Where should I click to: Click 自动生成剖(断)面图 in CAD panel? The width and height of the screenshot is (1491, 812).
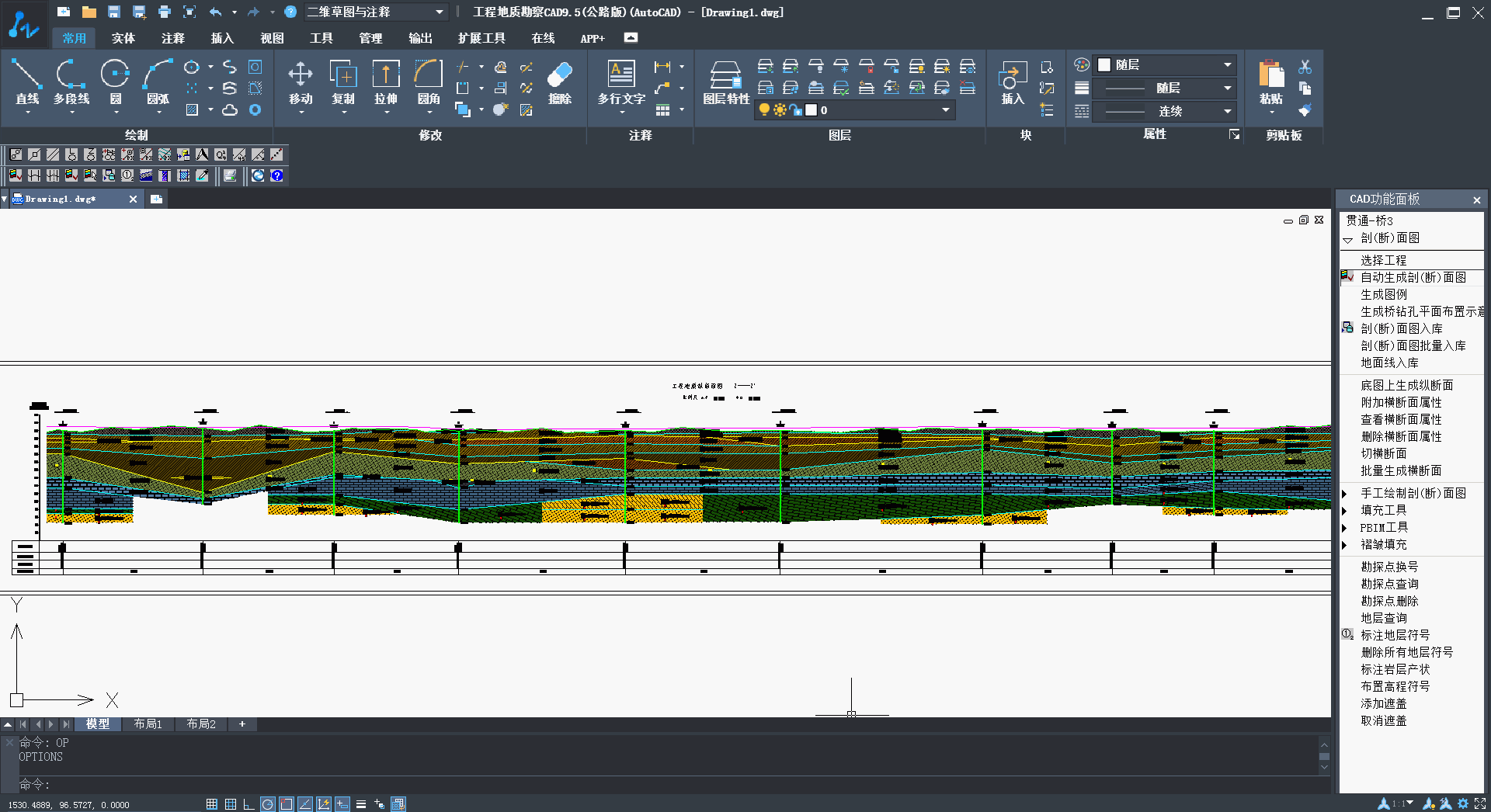click(1413, 277)
